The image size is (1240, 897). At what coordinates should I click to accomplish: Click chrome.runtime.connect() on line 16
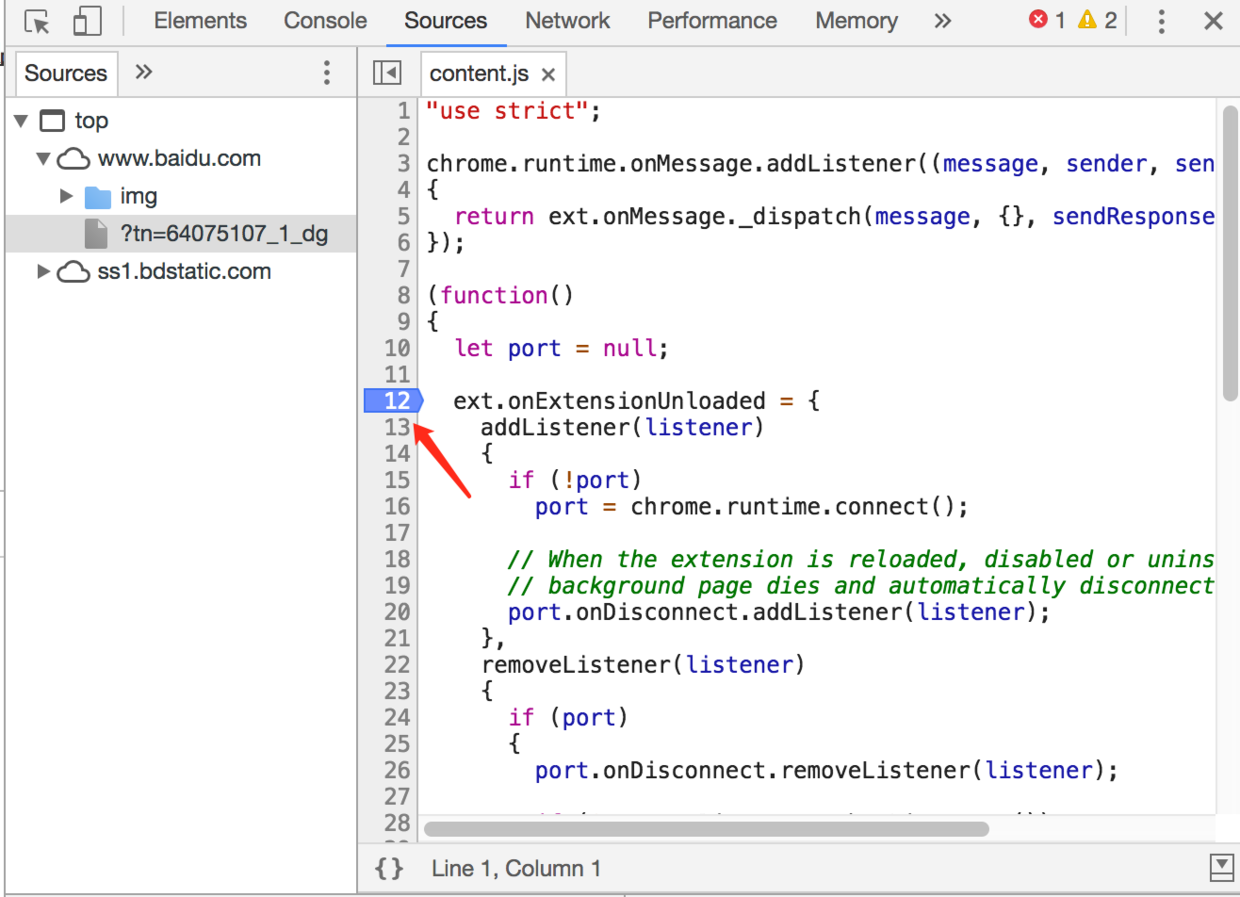point(799,506)
